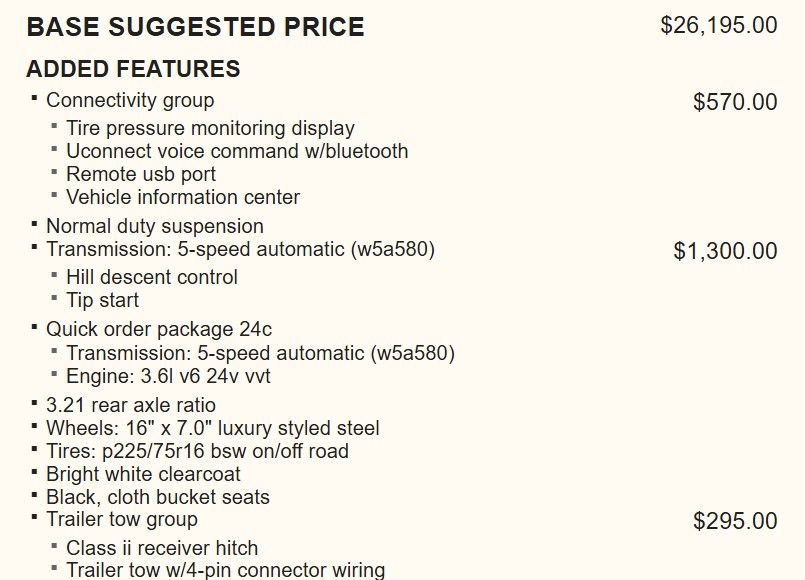Select Bright white clearcoat item

click(143, 474)
